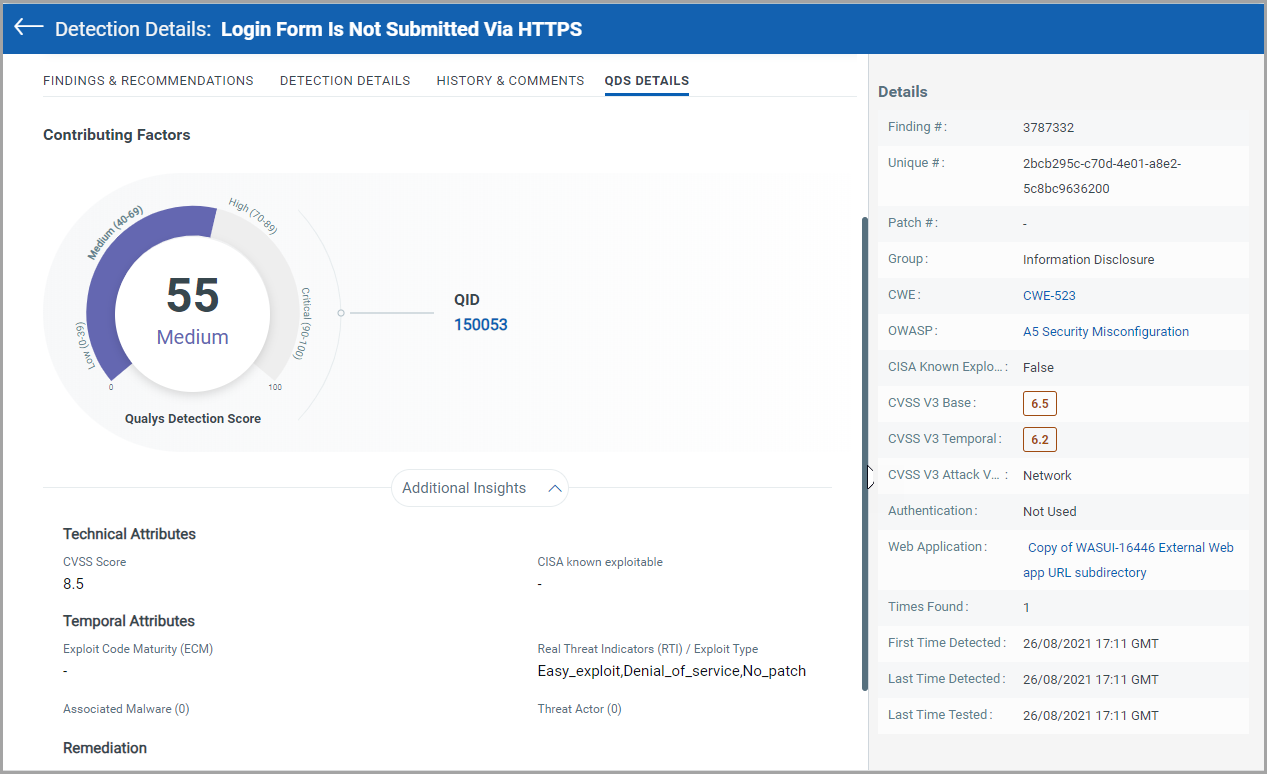Click the Details panel splitter handle
Viewport: 1272px width, 775px height.
click(869, 477)
